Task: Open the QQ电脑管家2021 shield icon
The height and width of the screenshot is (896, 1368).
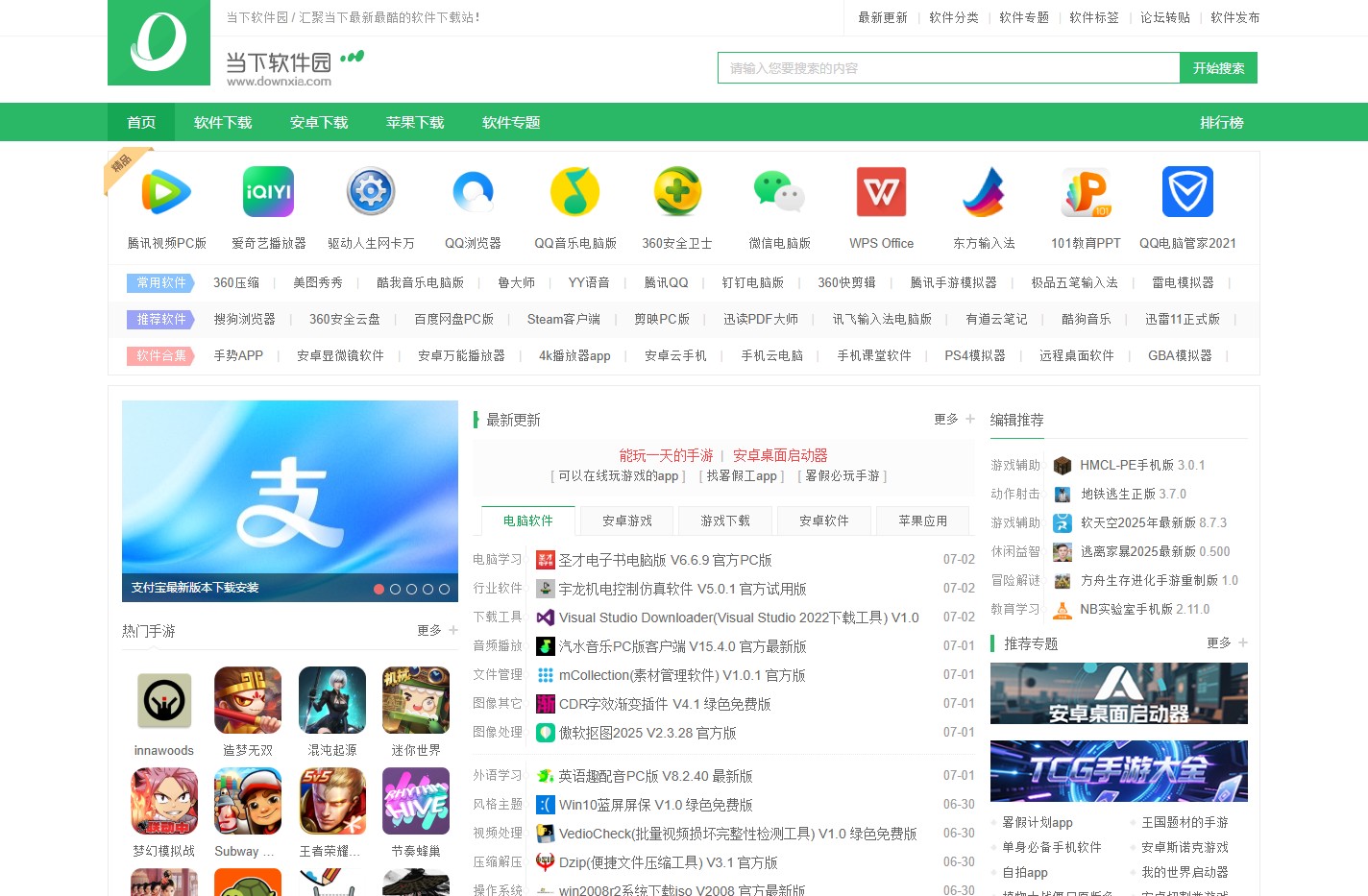Action: coord(1187,192)
